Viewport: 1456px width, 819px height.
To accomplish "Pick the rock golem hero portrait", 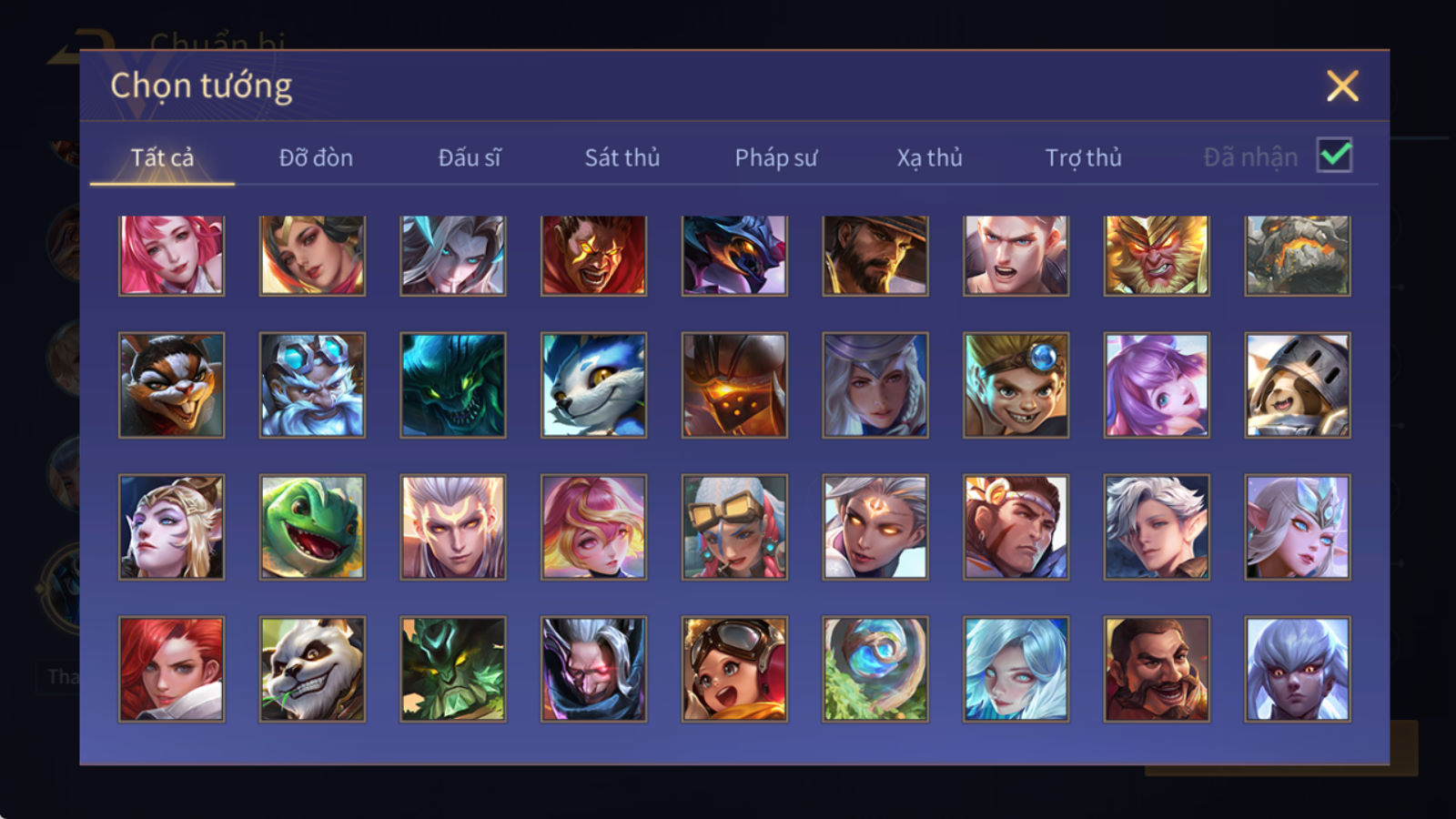I will [x=1298, y=255].
